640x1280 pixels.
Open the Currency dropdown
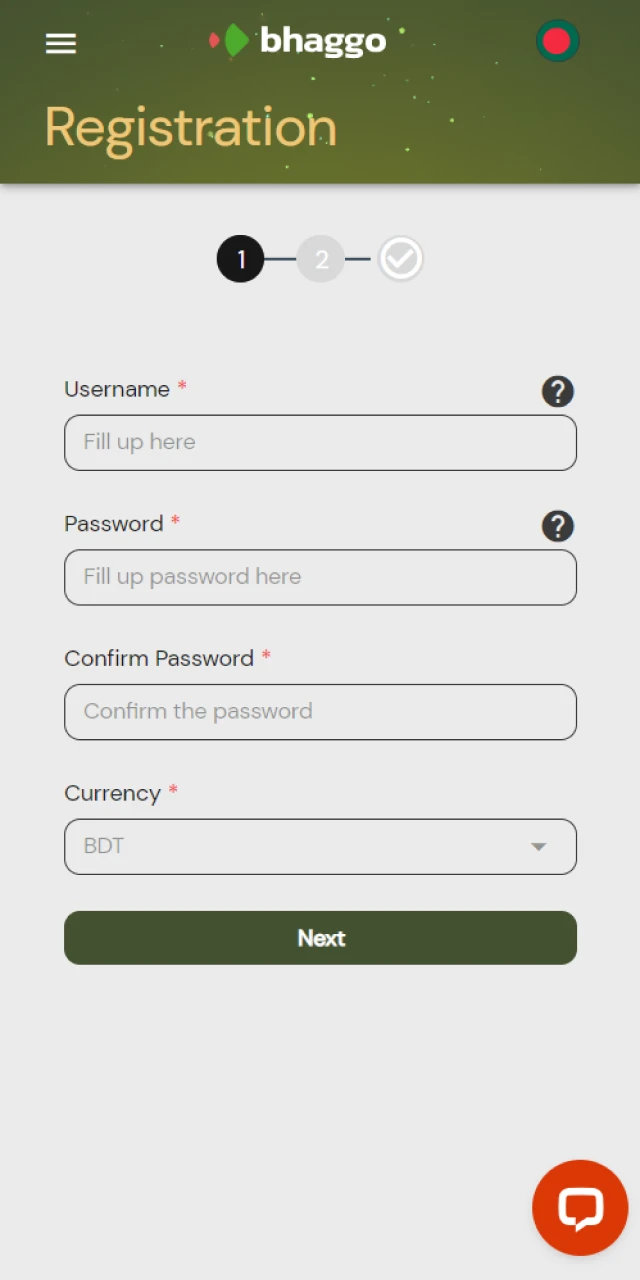320,846
